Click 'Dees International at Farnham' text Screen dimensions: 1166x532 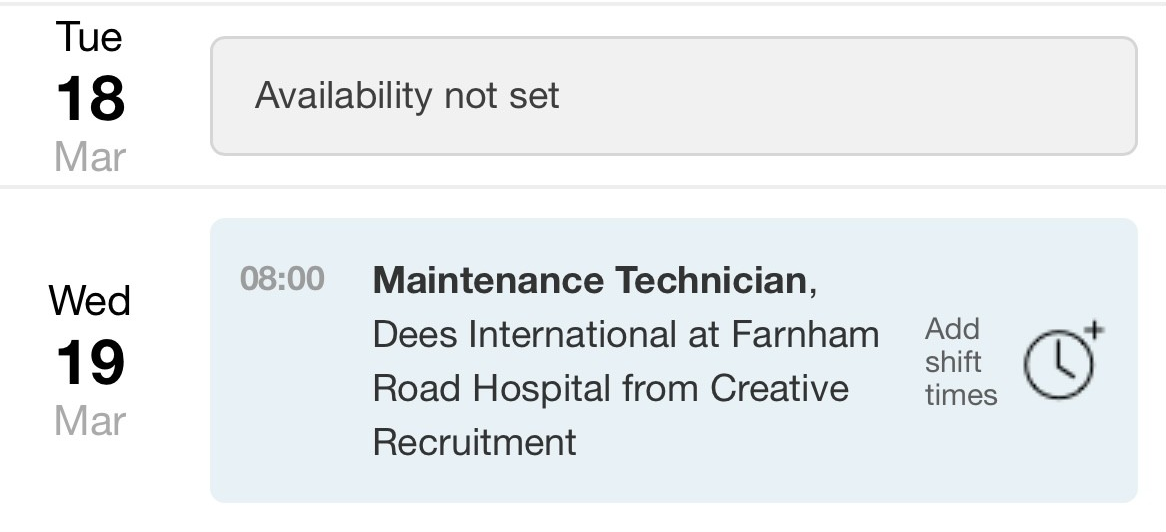tap(625, 334)
